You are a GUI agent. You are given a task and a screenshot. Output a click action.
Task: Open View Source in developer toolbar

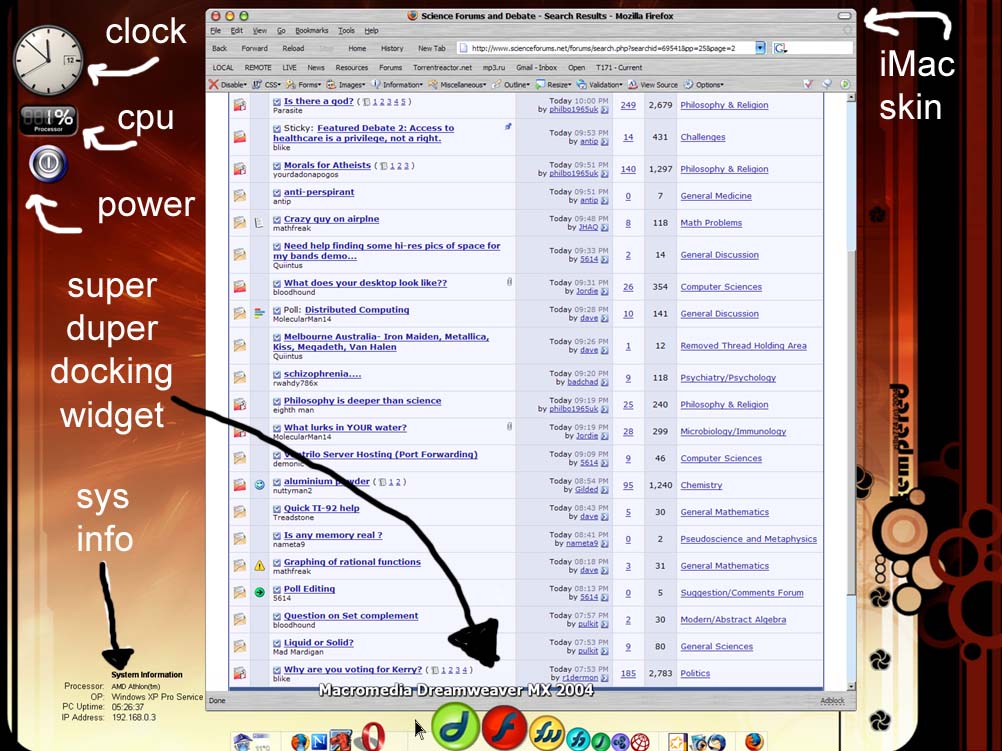pos(658,85)
